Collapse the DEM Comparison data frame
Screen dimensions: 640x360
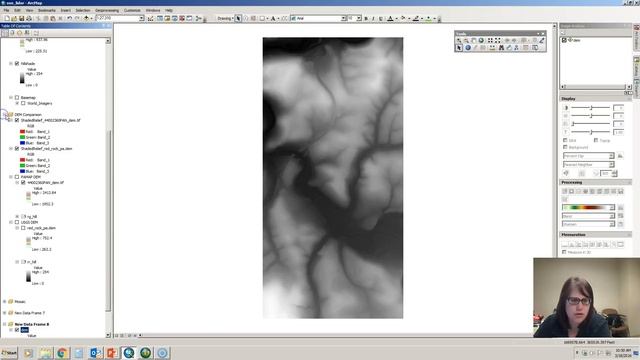coord(5,115)
